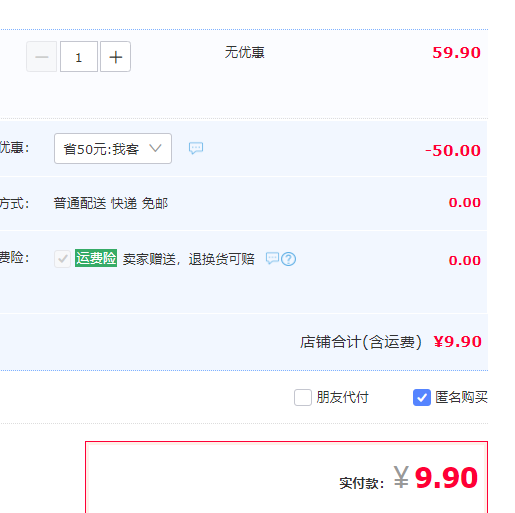Click the chat bubble icon next to 退换货可赔
Viewport: 515px width, 513px height.
click(272, 258)
